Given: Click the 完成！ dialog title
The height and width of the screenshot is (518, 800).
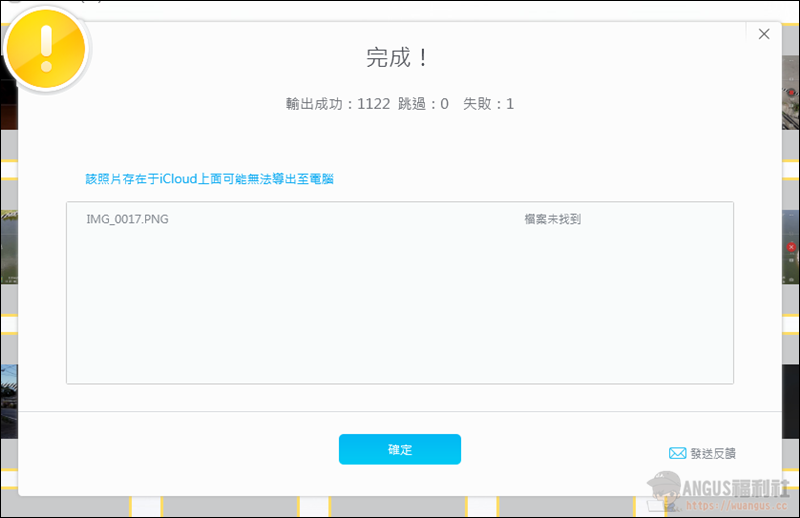Looking at the screenshot, I should pyautogui.click(x=399, y=57).
